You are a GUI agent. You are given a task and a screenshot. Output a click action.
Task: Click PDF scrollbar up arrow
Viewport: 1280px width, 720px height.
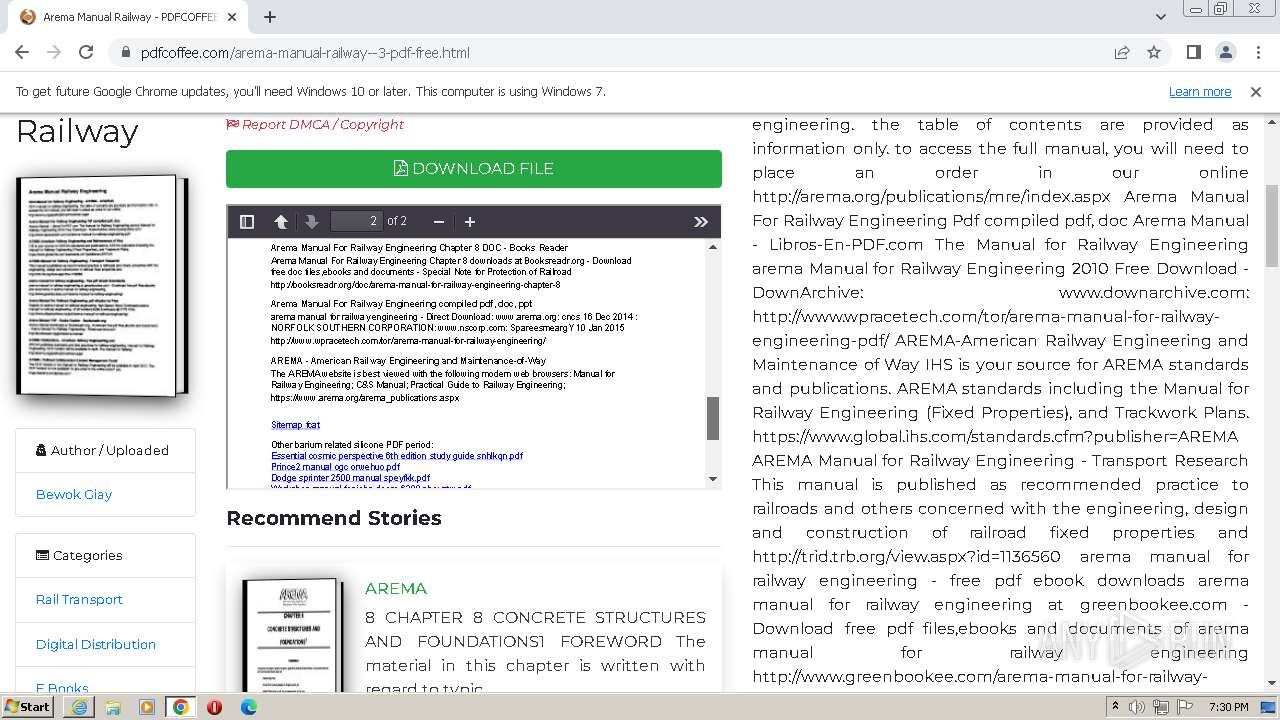tap(713, 247)
